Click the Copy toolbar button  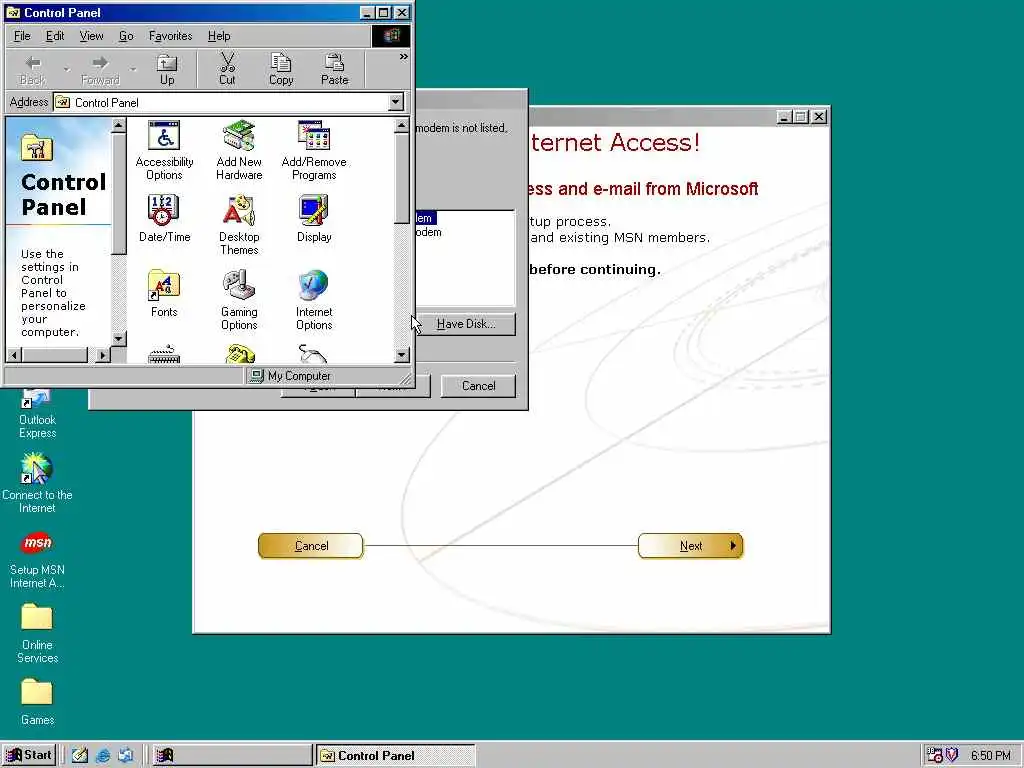[x=281, y=69]
